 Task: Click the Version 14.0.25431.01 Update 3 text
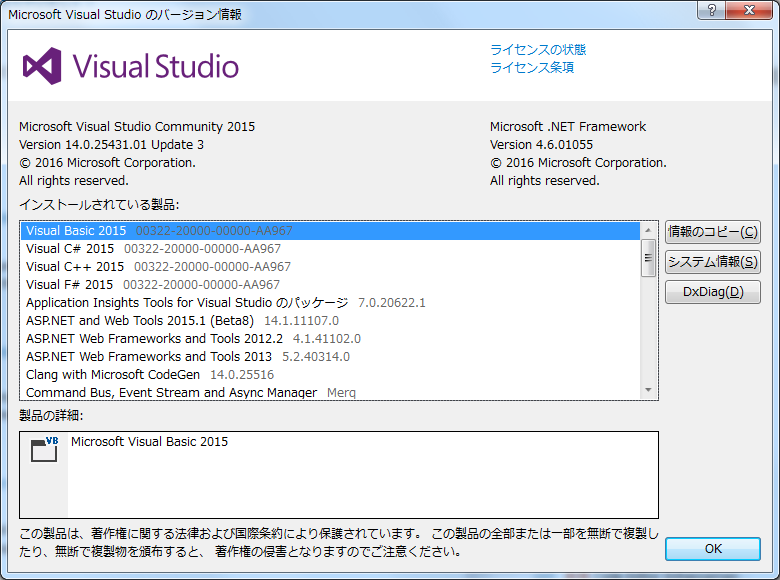point(111,145)
